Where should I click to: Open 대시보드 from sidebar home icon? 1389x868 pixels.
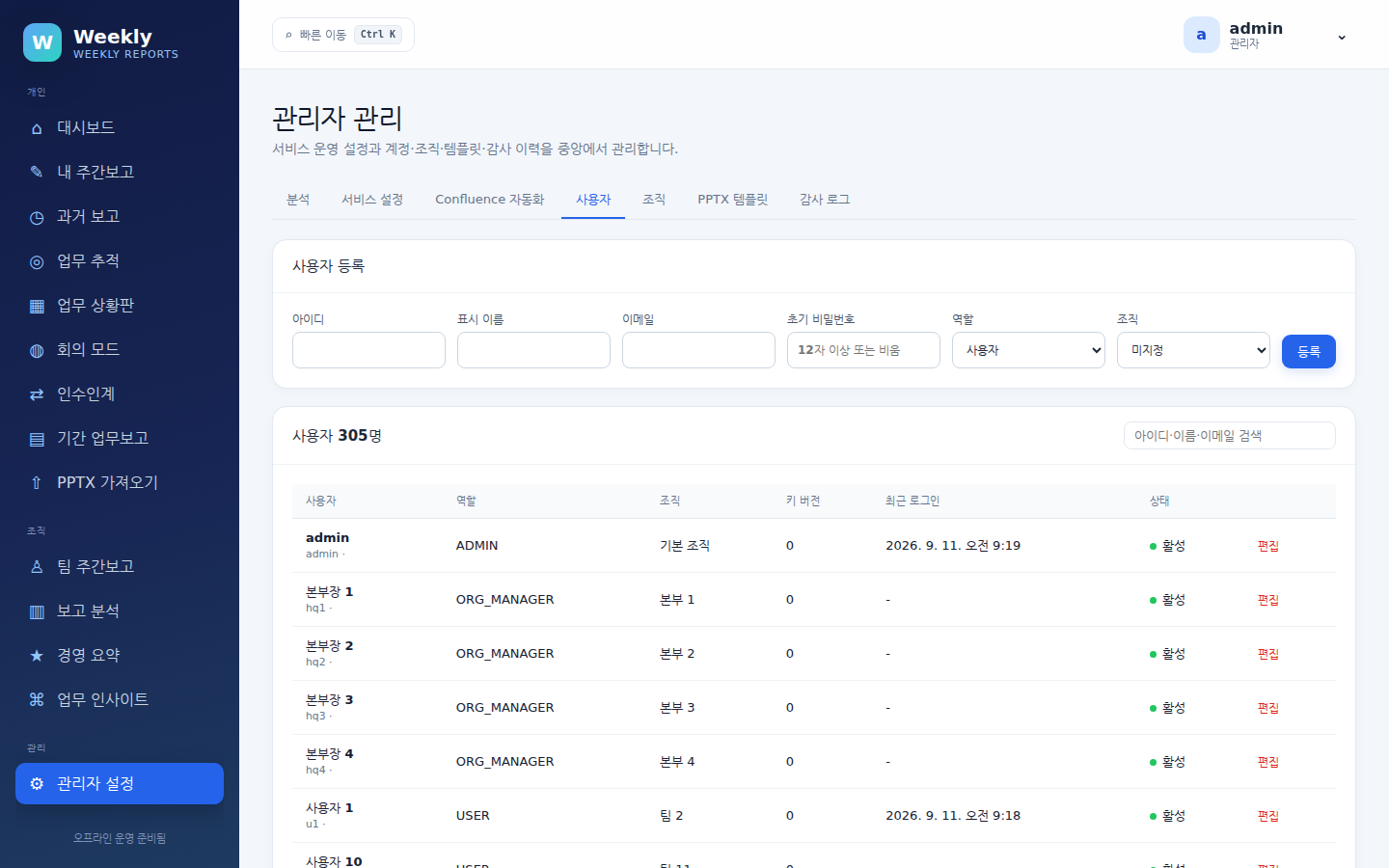pos(37,128)
